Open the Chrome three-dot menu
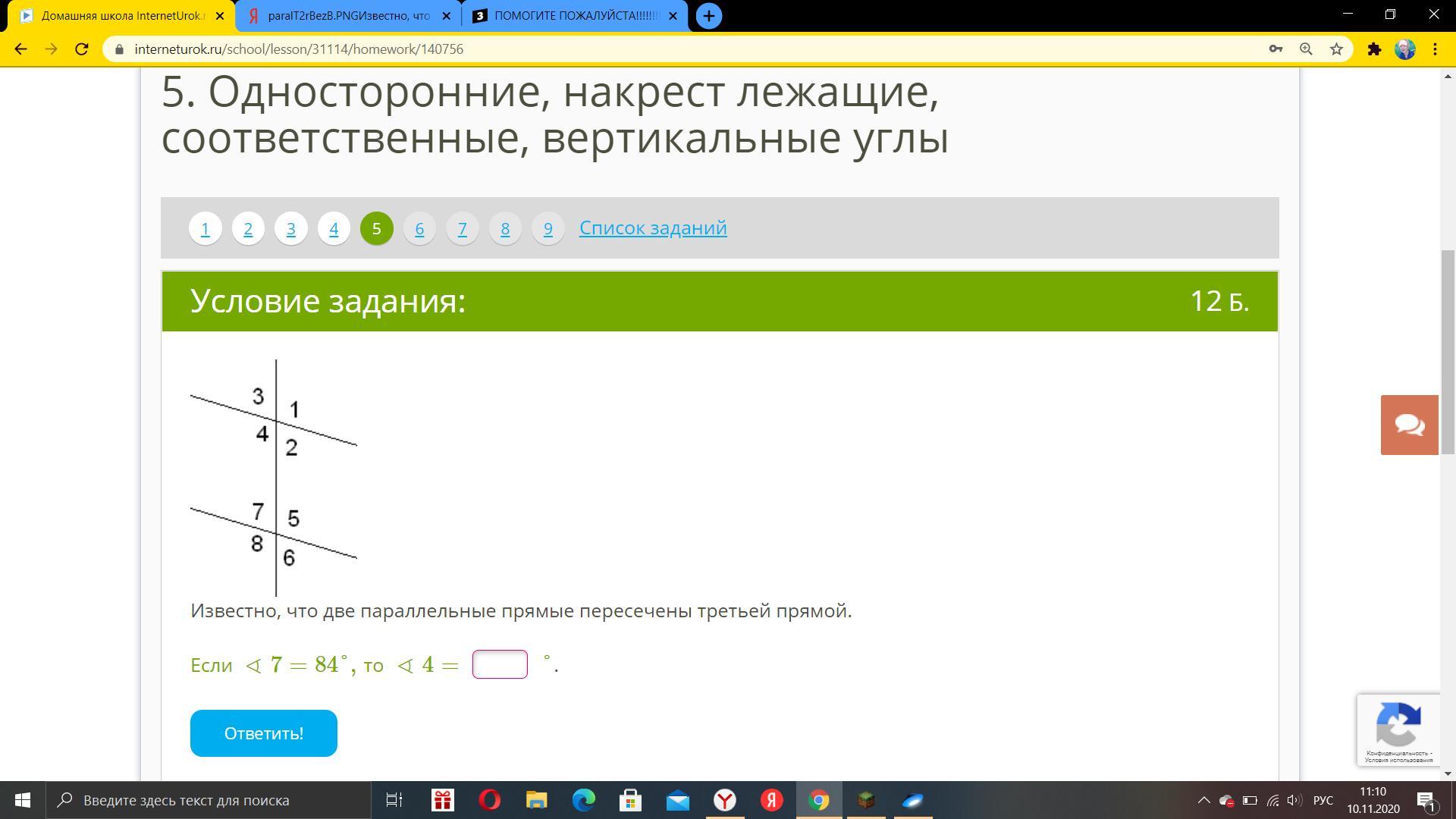 point(1435,49)
